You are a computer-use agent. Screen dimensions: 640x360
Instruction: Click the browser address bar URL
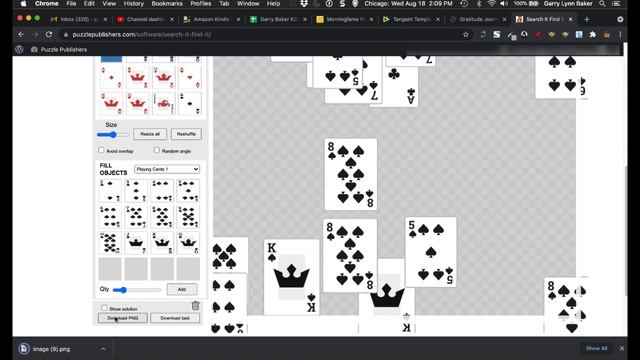click(142, 35)
